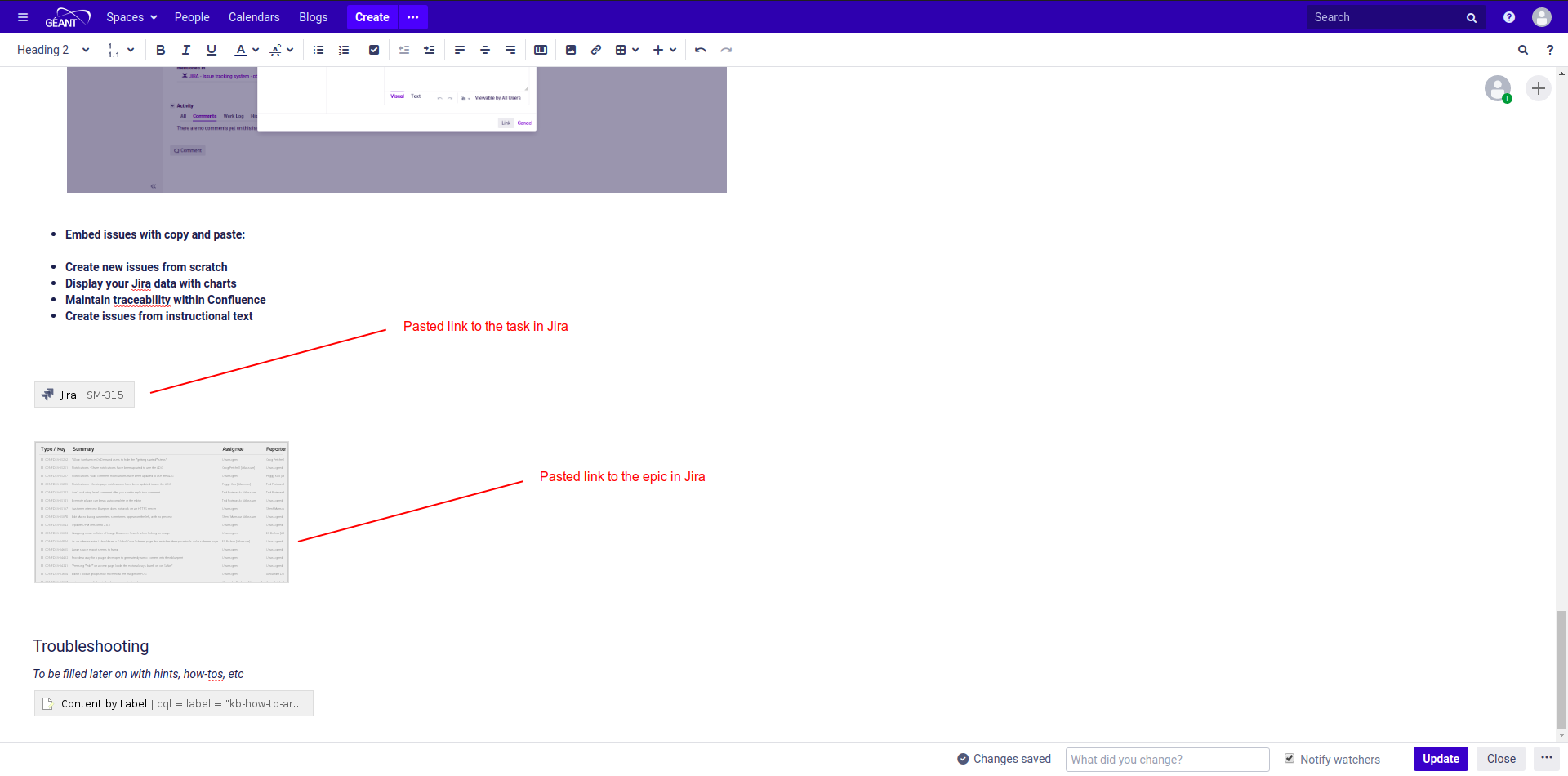Open editor help question mark
The width and height of the screenshot is (1568, 776).
tap(1549, 50)
